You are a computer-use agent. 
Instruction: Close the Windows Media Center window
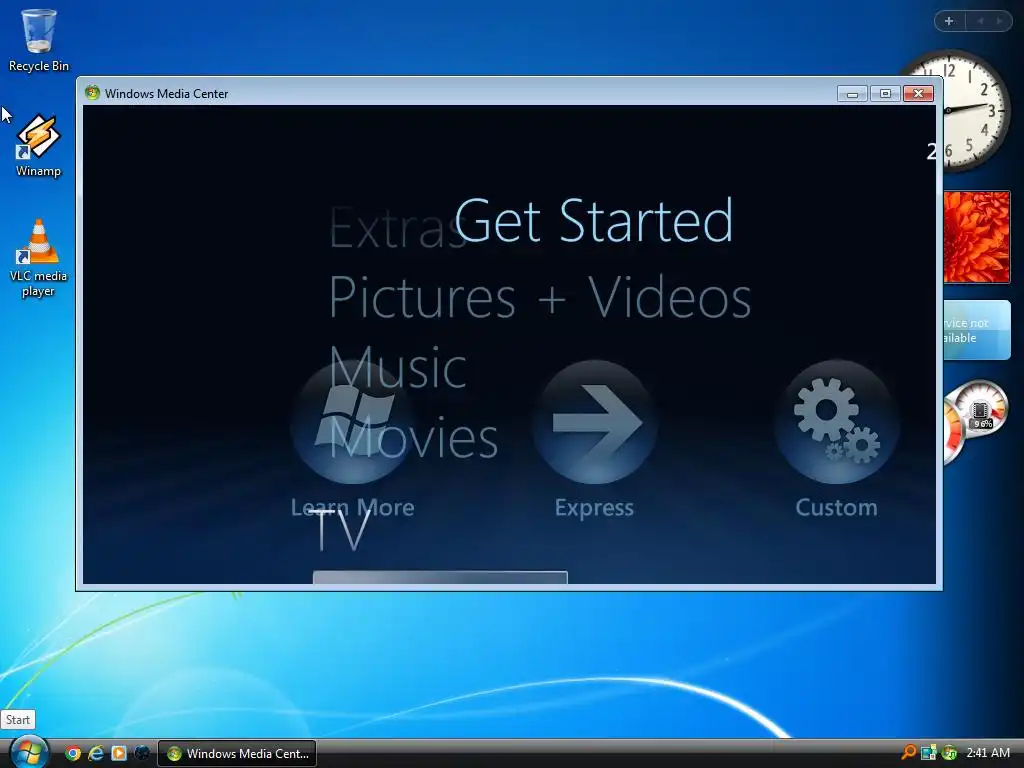coord(918,94)
